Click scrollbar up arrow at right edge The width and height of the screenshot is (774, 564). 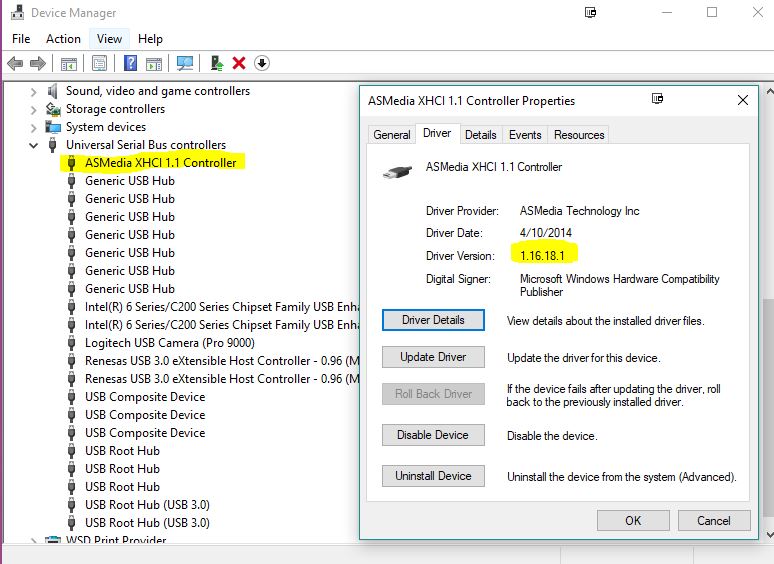[x=770, y=92]
